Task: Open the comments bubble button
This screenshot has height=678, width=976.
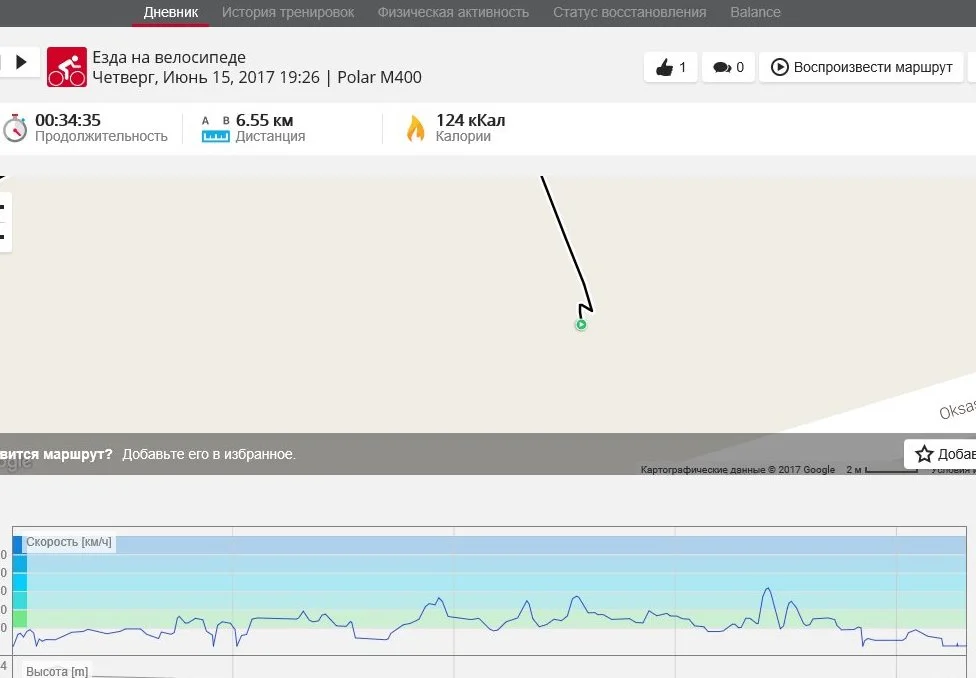Action: [x=728, y=67]
